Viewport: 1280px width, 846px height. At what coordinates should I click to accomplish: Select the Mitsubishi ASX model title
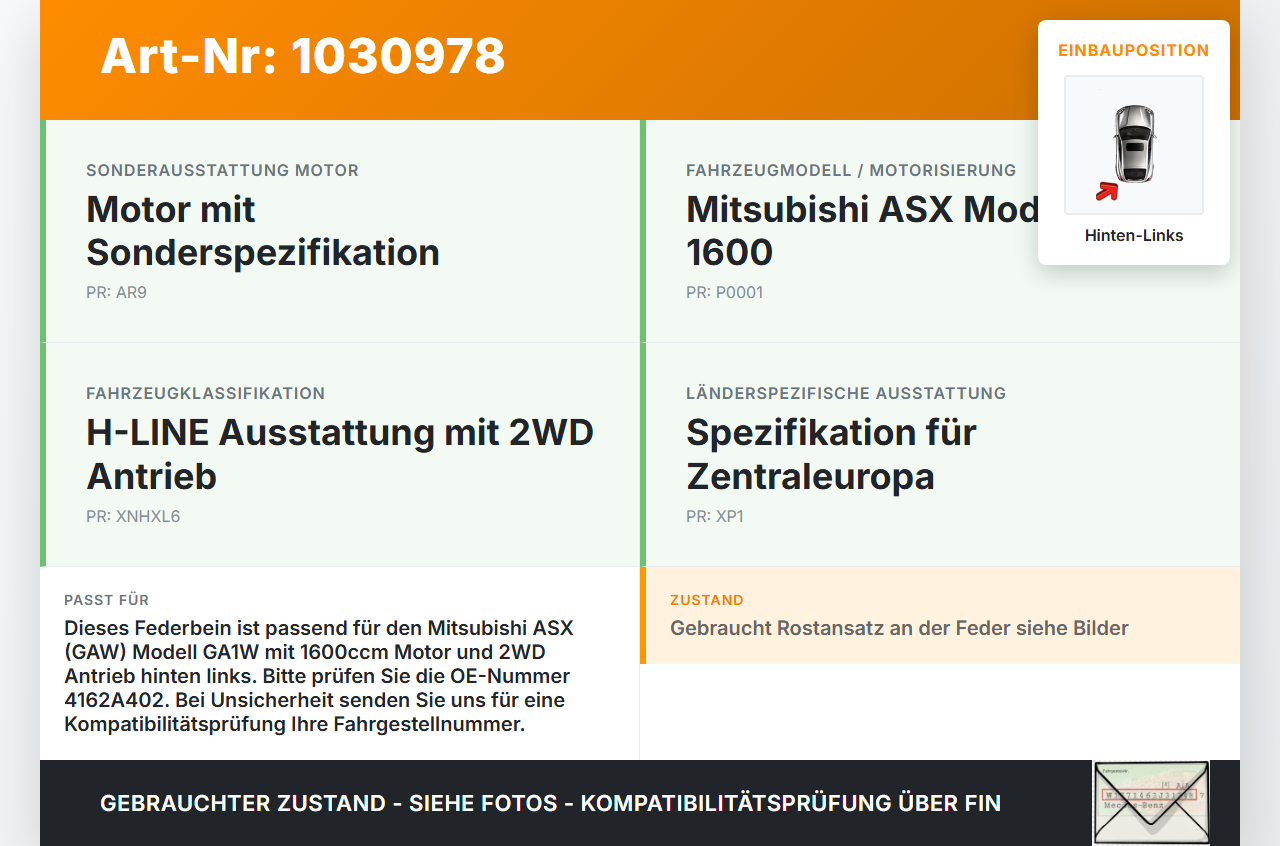click(862, 231)
